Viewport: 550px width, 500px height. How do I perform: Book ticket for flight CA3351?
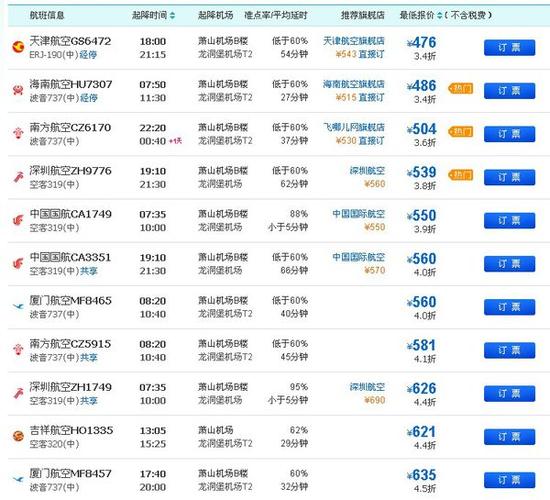[509, 264]
